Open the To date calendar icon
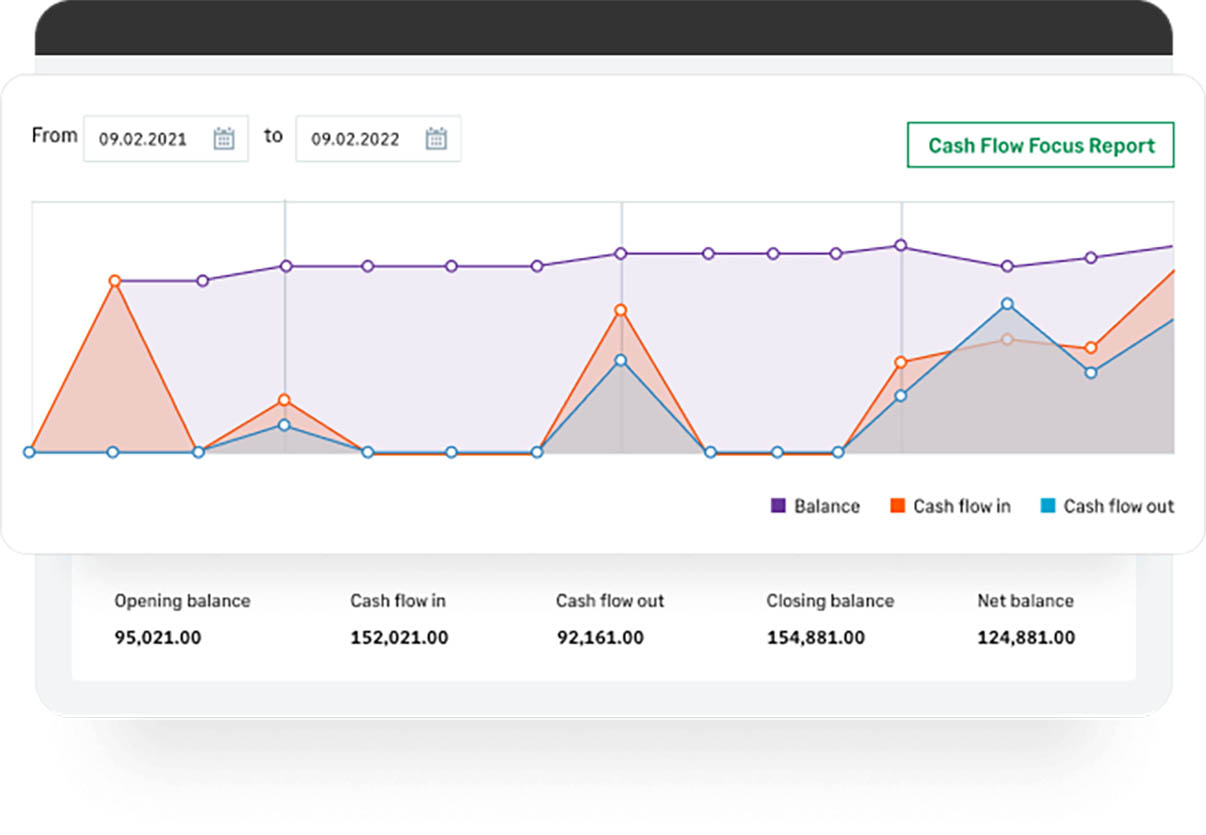1206x835 pixels. point(436,139)
